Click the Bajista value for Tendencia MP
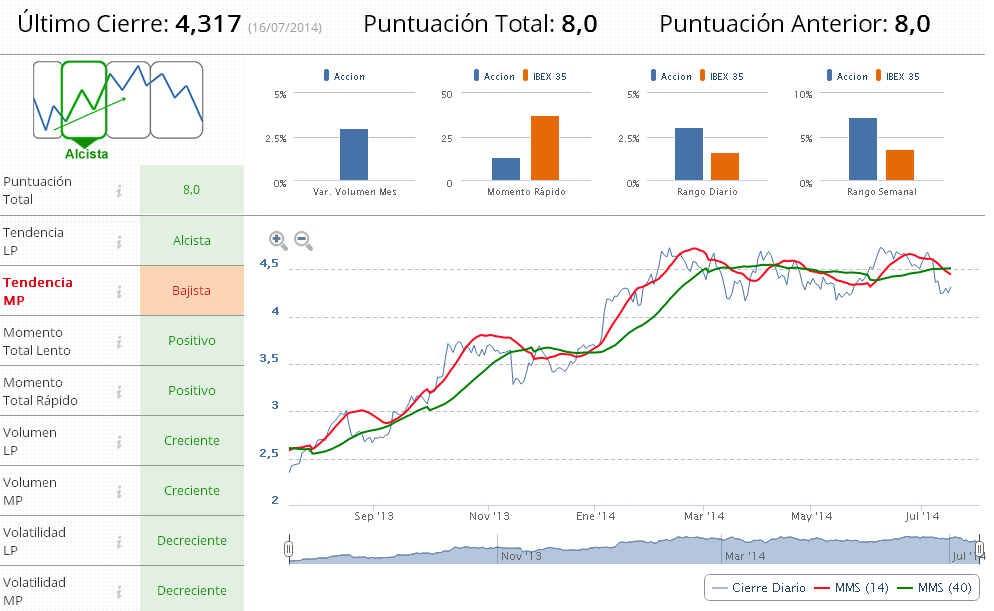This screenshot has height=611, width=994. coord(191,291)
